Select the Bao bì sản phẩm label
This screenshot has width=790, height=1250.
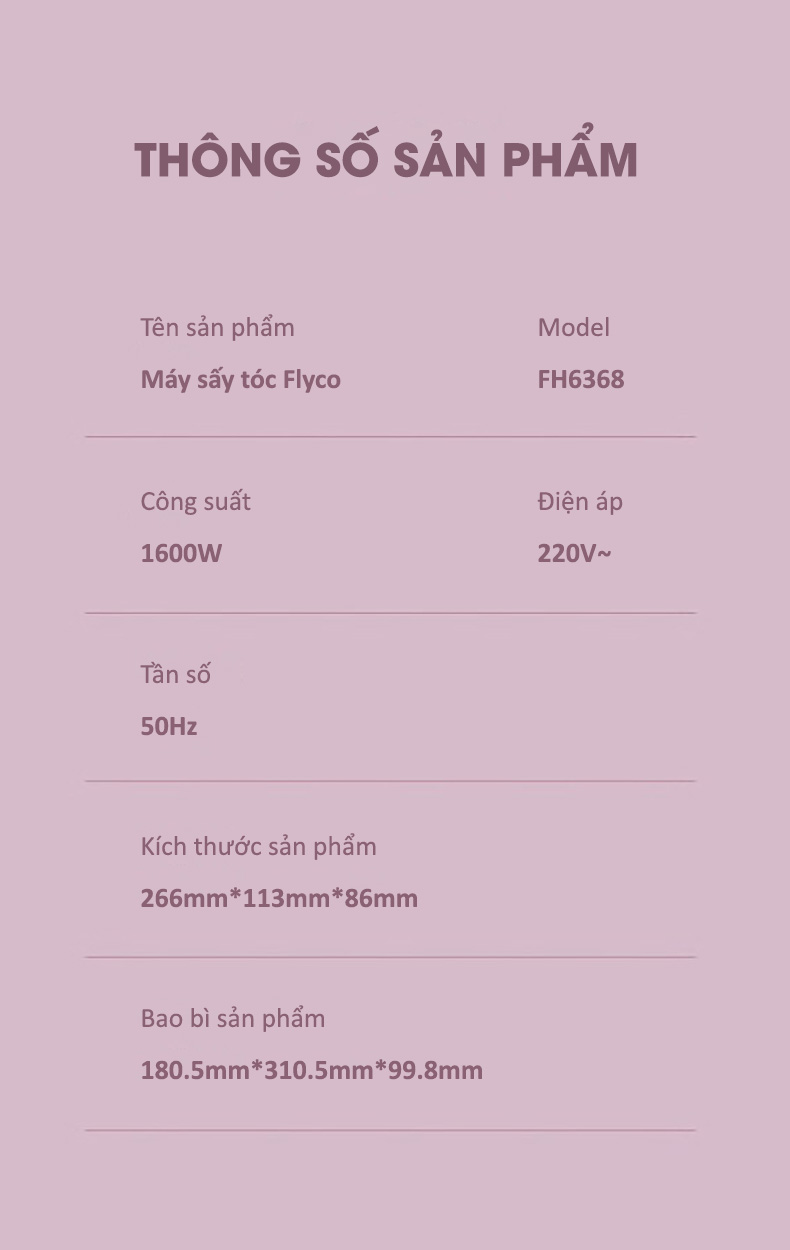point(232,1019)
